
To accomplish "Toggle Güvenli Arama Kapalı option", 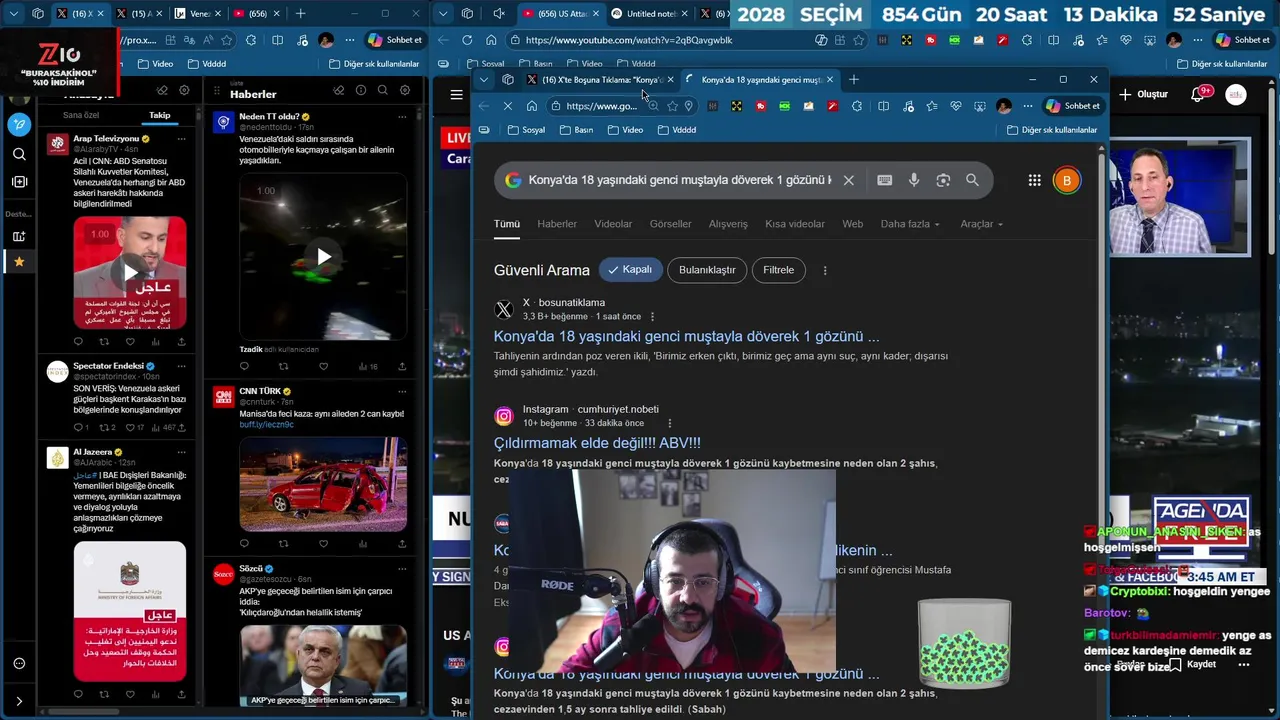I will [630, 270].
